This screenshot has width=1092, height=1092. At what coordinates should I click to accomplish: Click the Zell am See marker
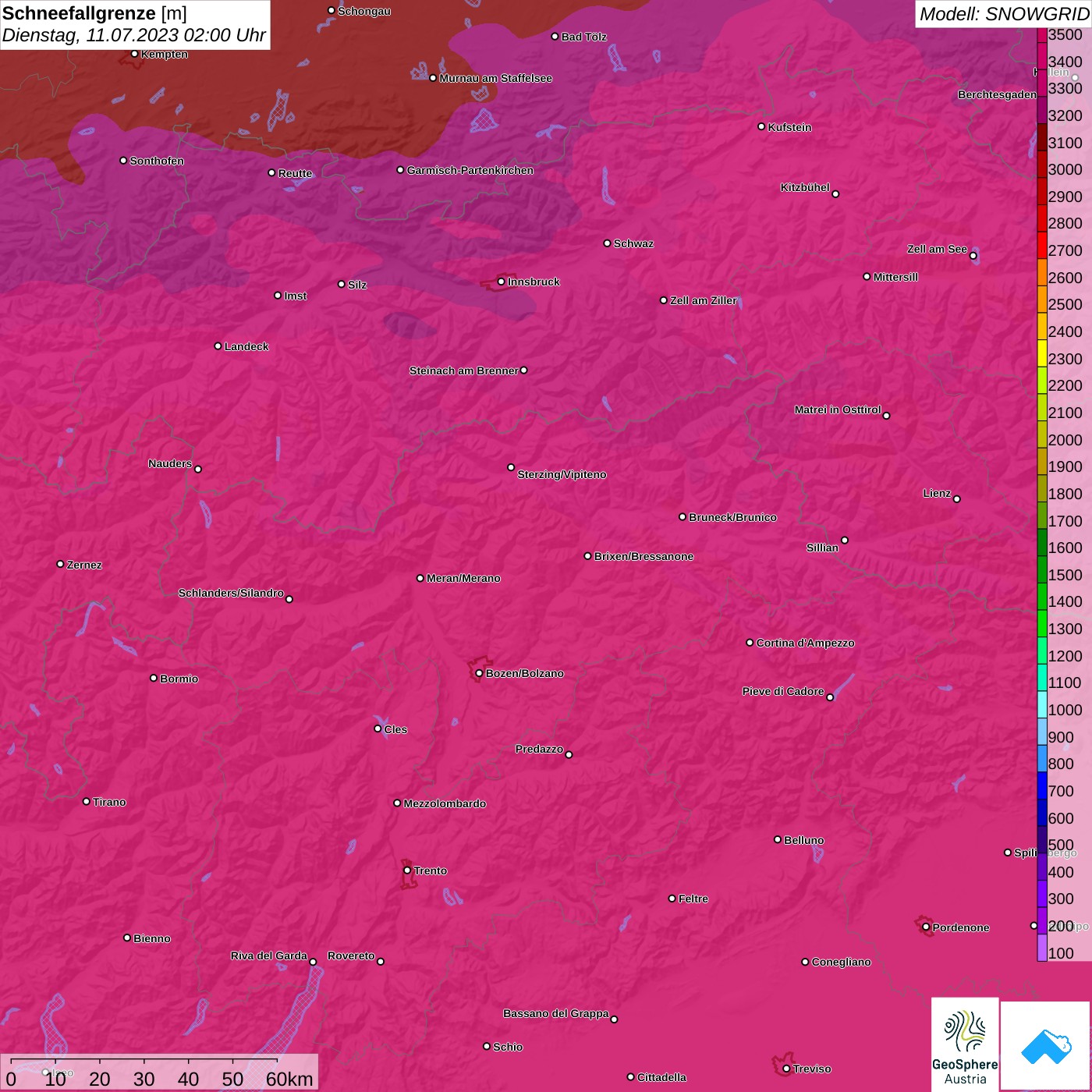point(973,256)
